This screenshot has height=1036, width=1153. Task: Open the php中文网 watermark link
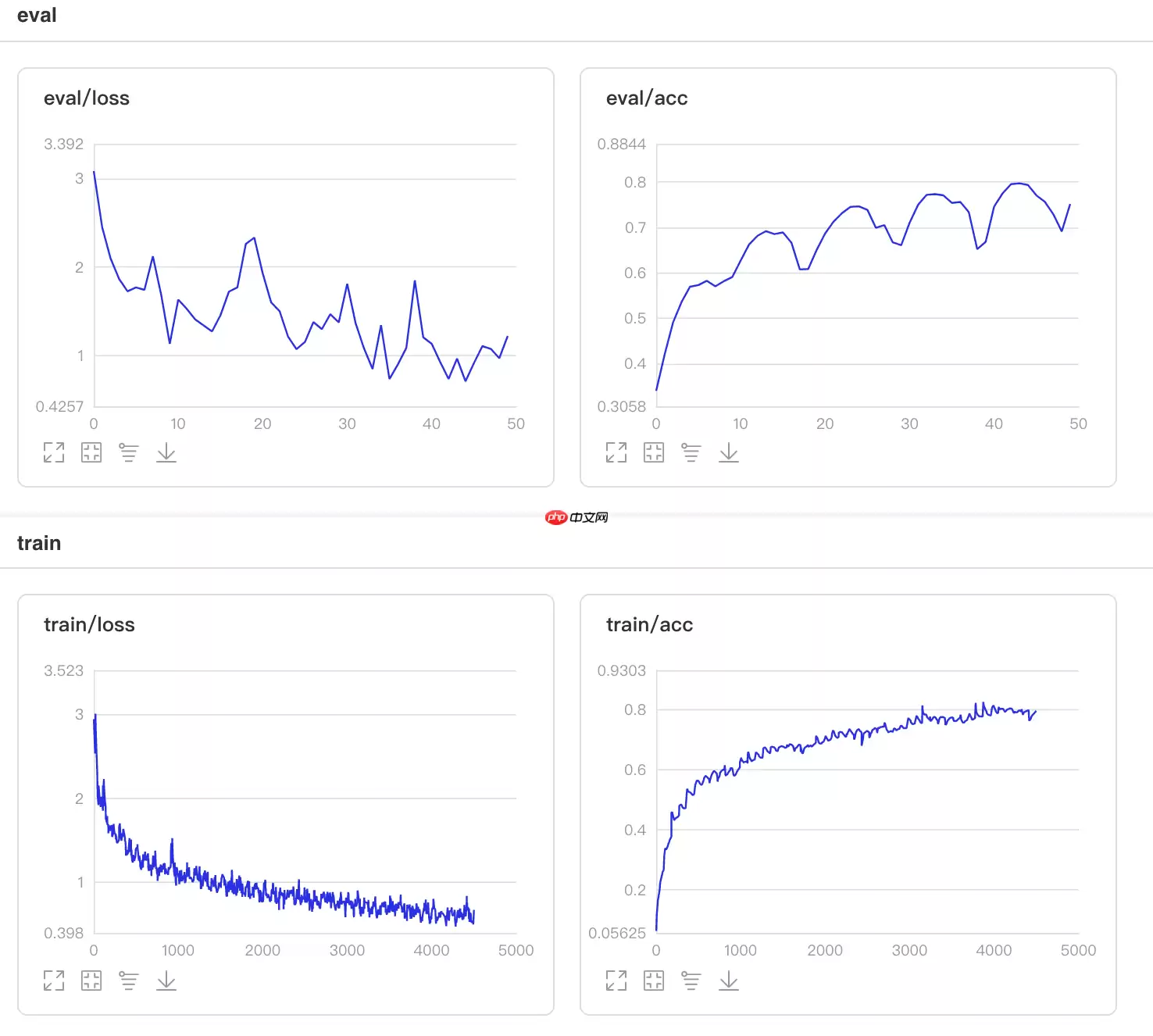tap(576, 517)
